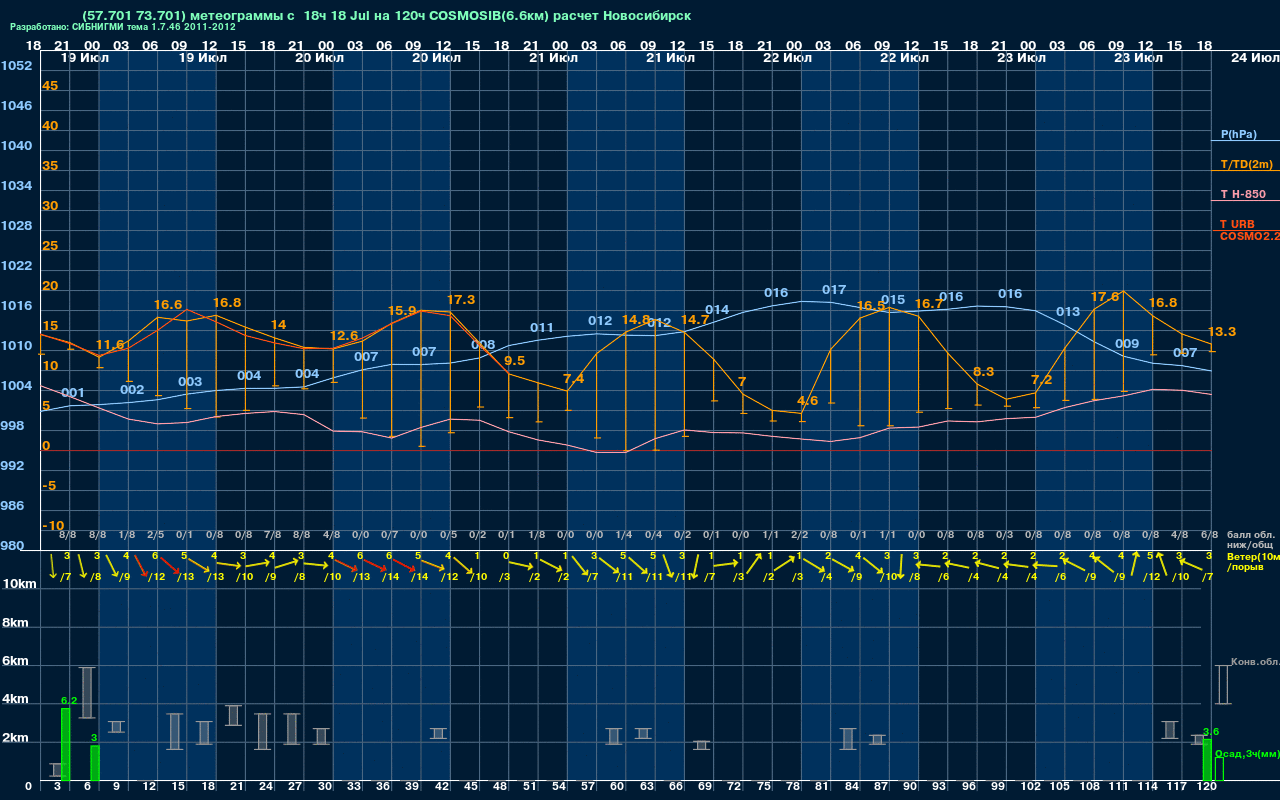Click the 14.7 temperature value
1280x800 pixels.
pyautogui.click(x=695, y=320)
